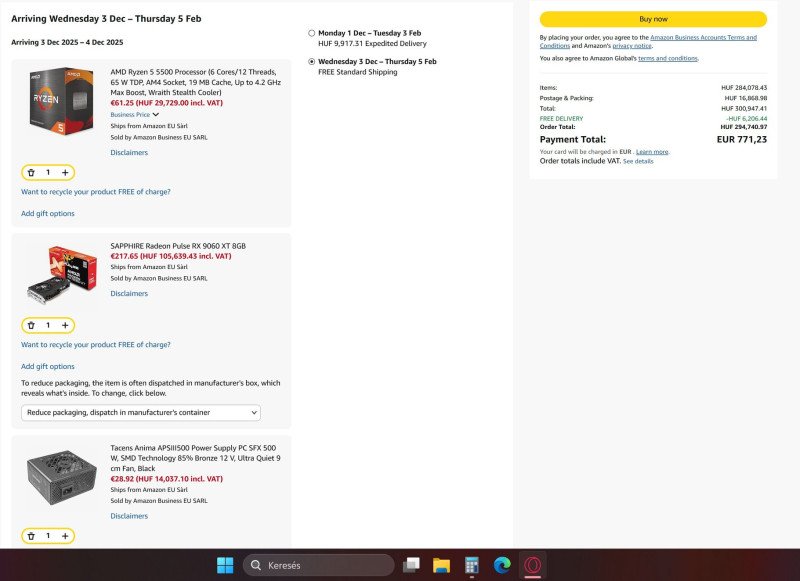This screenshot has width=800, height=581.
Task: Open the Calculator app on taskbar
Action: coord(471,565)
